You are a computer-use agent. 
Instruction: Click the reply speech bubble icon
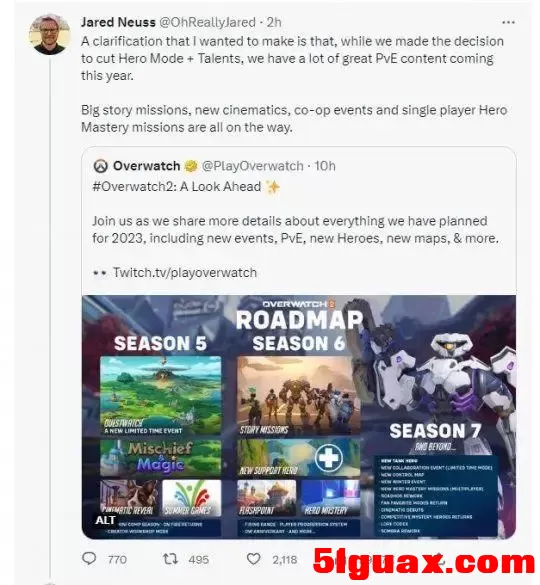[89, 559]
